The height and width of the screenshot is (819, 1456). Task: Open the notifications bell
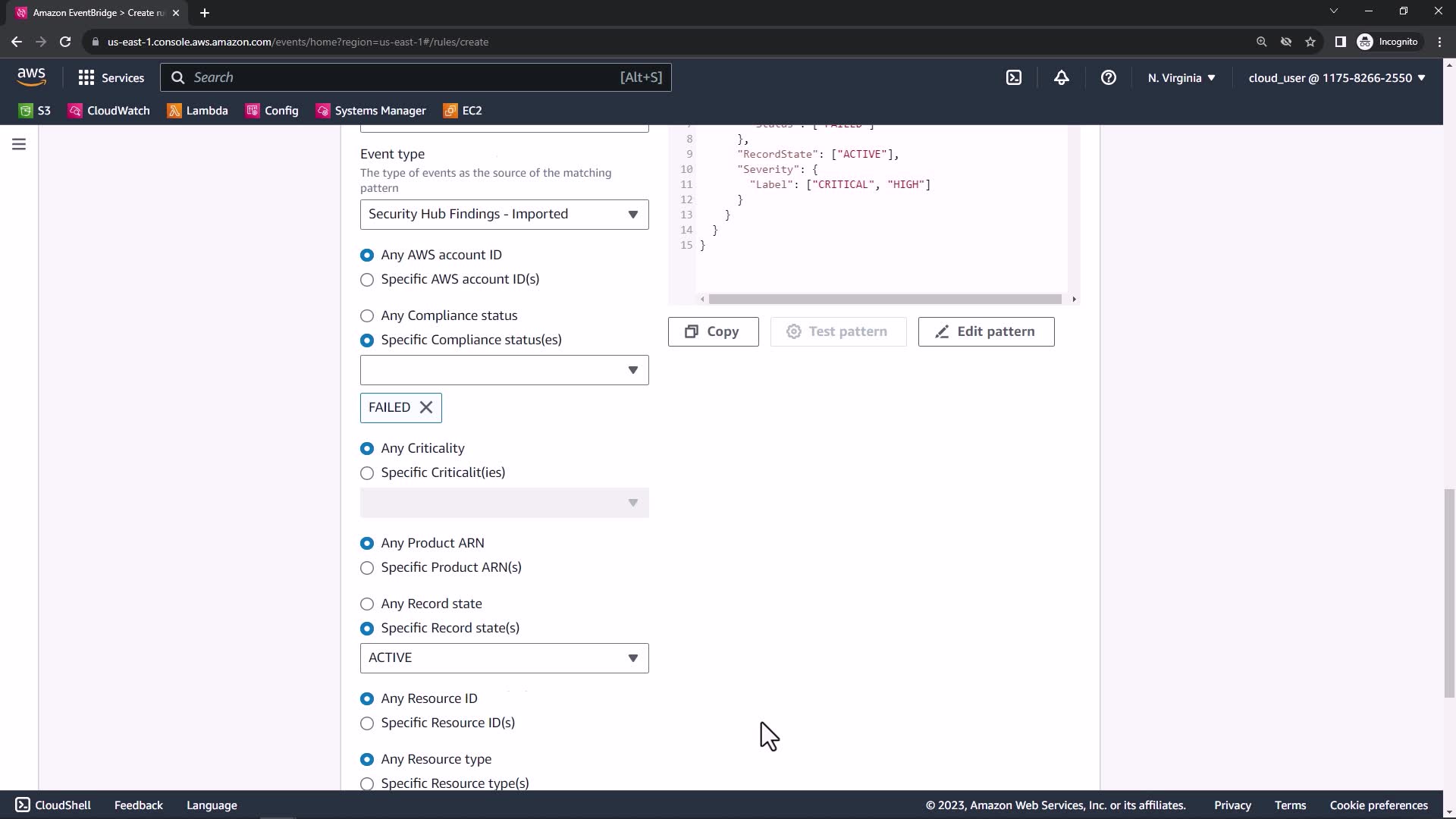pos(1061,77)
